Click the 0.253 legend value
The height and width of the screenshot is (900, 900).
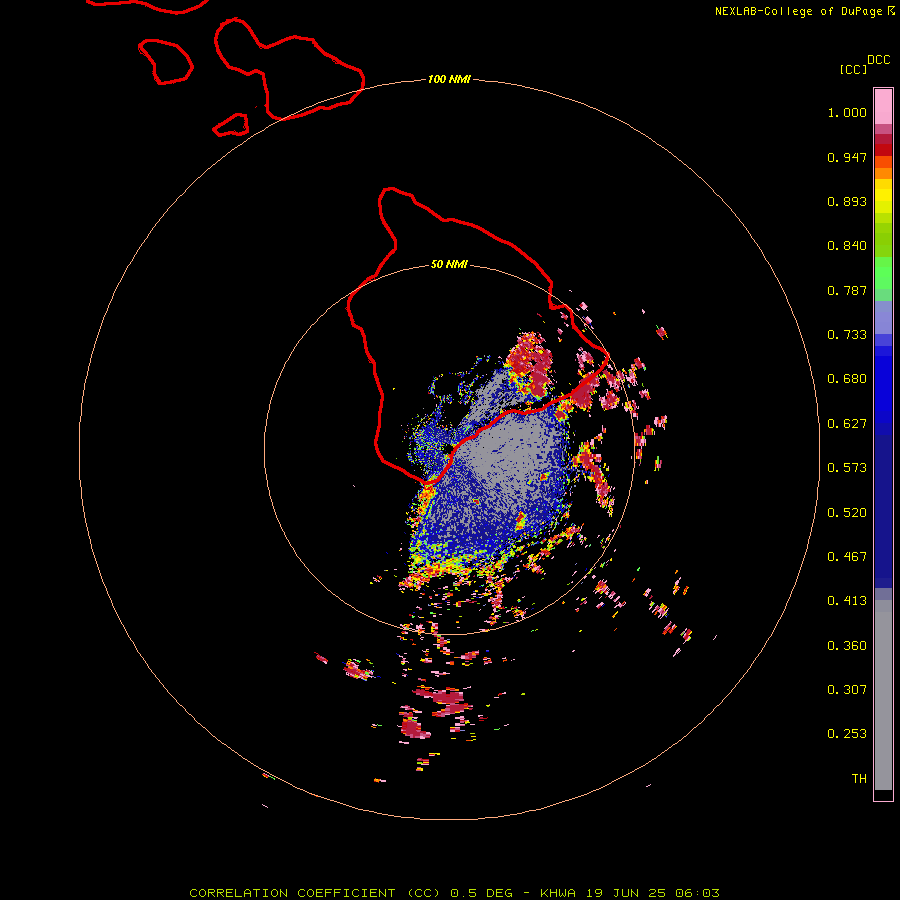click(847, 734)
